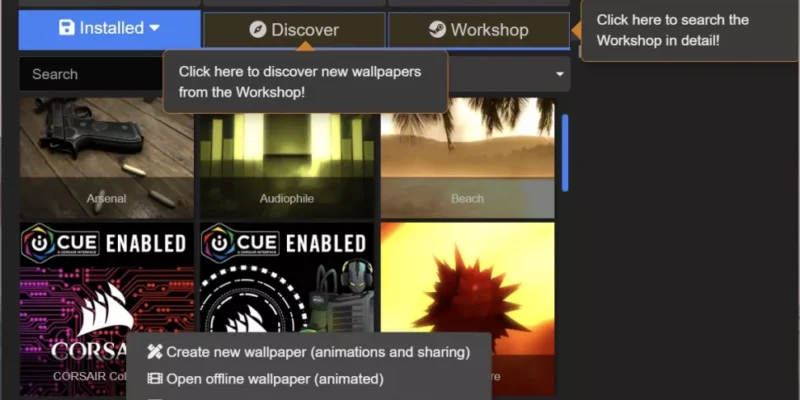Viewport: 800px width, 400px height.
Task: Select the Arsenal wallpaper thumbnail
Action: (106, 157)
